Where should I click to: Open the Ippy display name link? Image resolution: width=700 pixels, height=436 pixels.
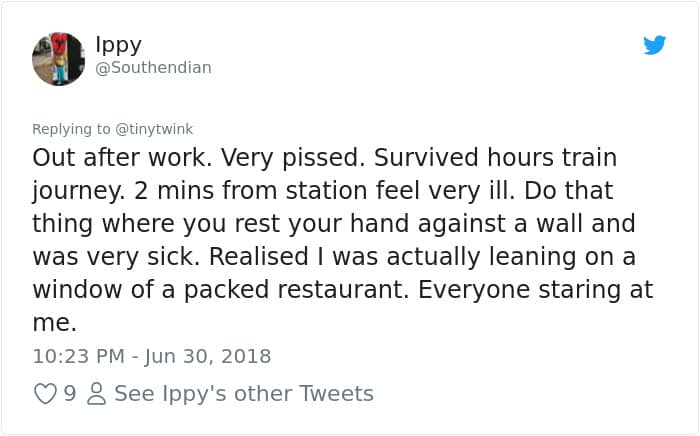(118, 44)
